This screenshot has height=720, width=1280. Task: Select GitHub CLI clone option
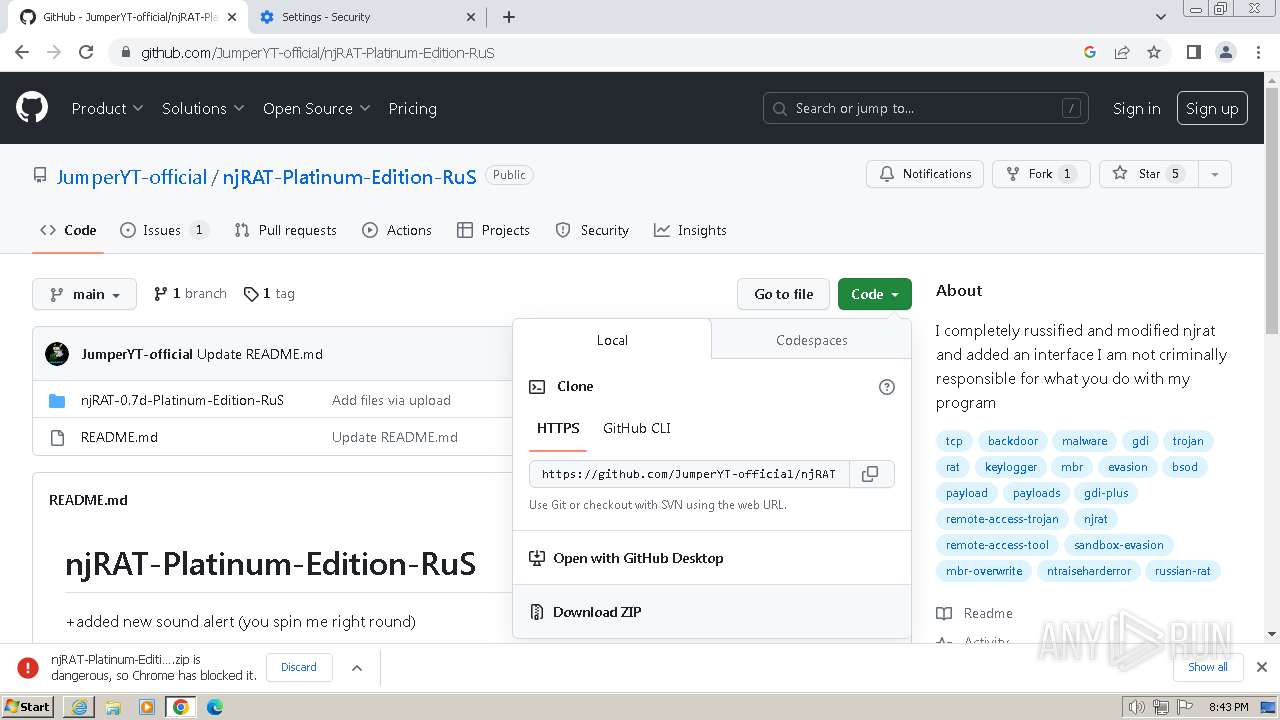tap(636, 428)
